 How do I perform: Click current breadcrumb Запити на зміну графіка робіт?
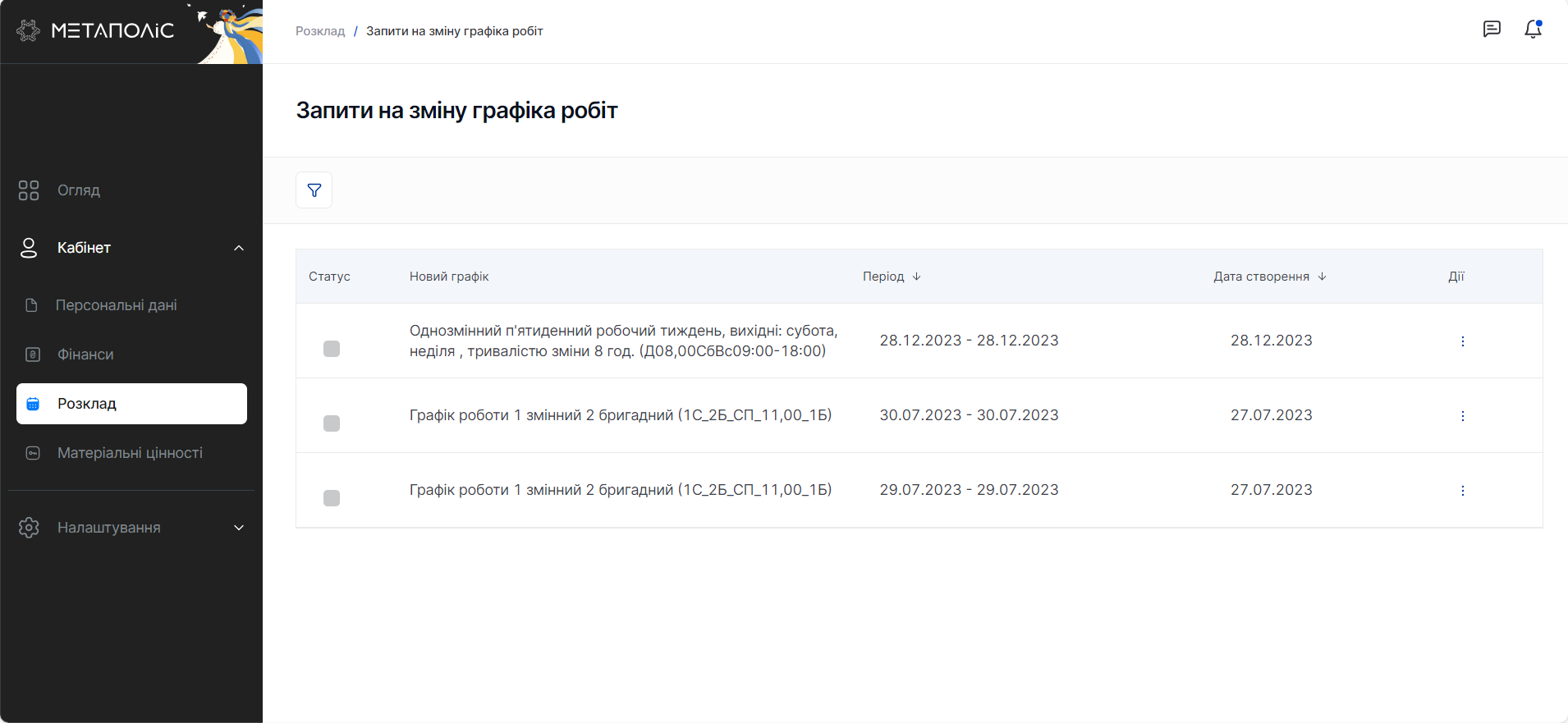coord(455,31)
